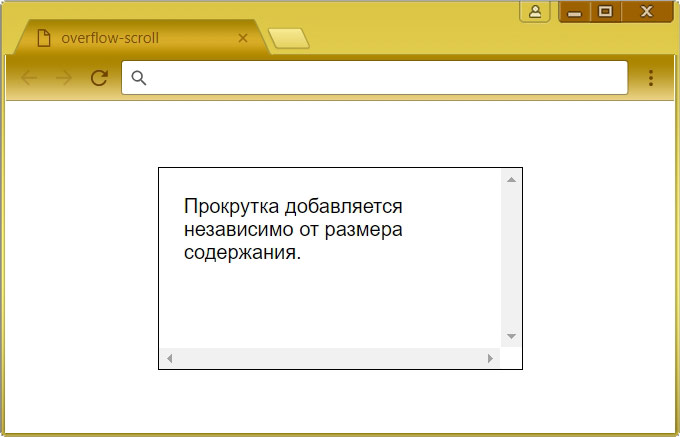The height and width of the screenshot is (437, 680).
Task: Open the Chrome three-dot menu
Action: tap(651, 78)
